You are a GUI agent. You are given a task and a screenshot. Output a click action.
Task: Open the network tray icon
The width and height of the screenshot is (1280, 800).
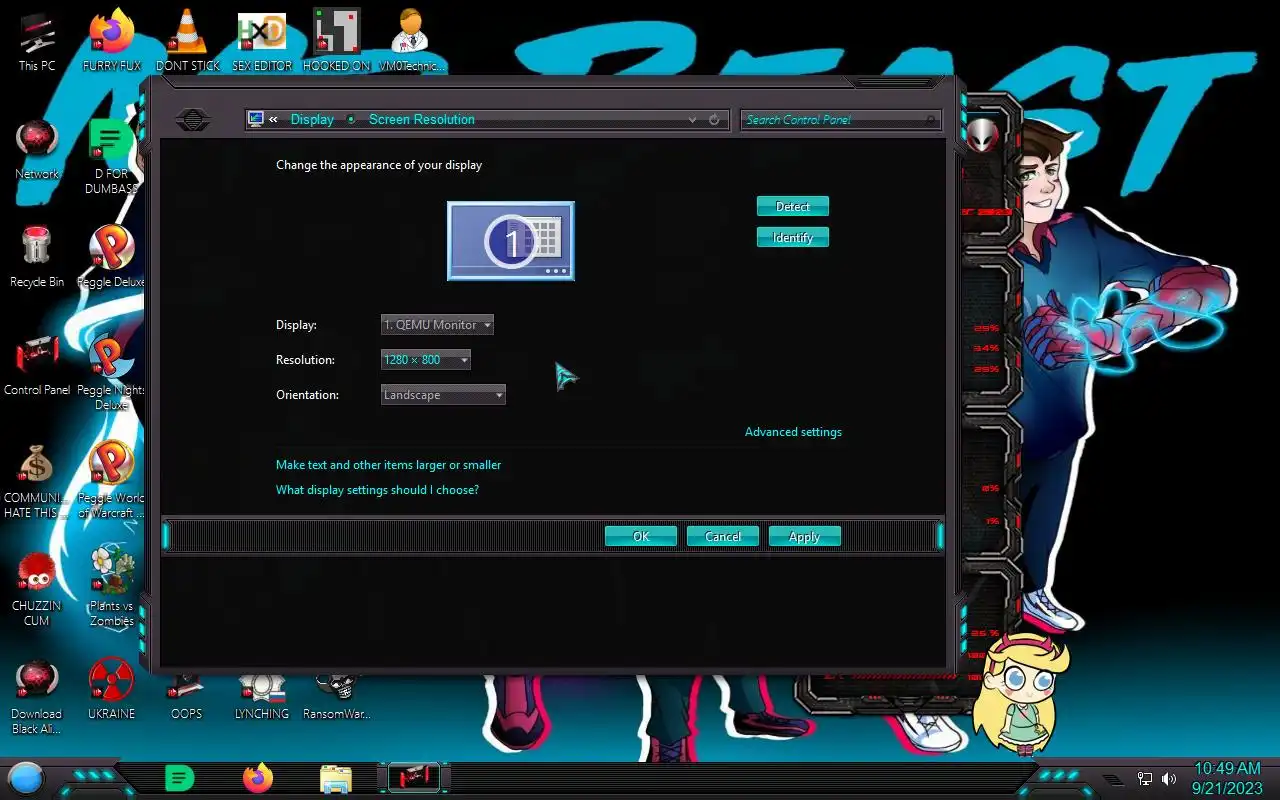click(1145, 779)
